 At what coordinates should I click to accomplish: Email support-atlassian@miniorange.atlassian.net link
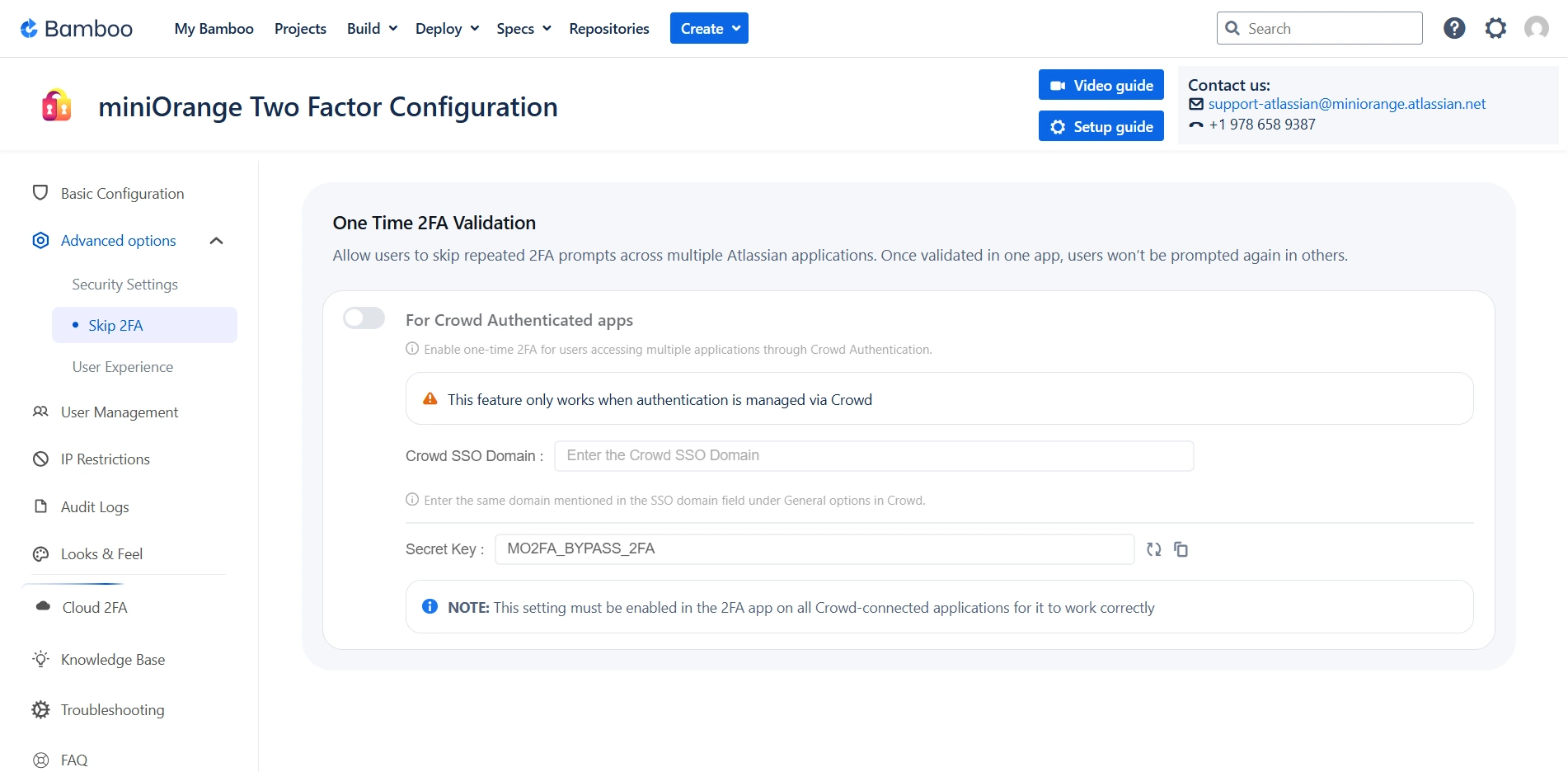pos(1346,103)
